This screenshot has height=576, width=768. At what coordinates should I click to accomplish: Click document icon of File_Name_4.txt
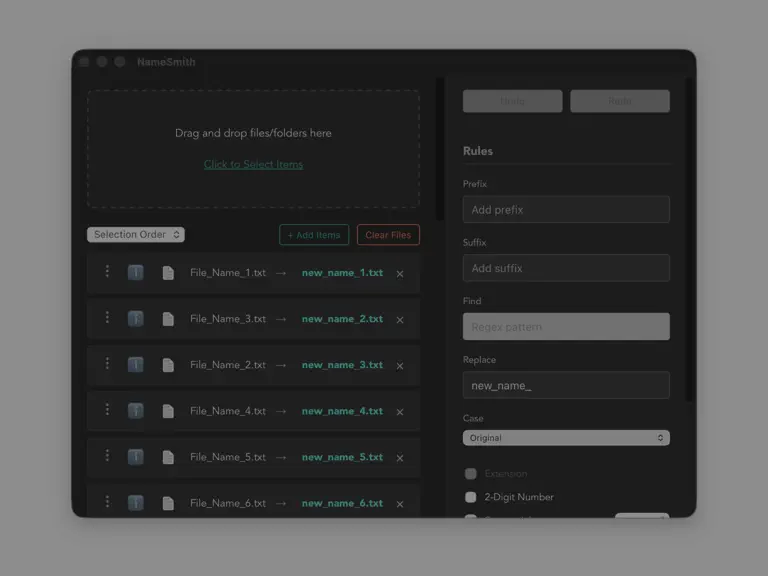[x=168, y=411]
